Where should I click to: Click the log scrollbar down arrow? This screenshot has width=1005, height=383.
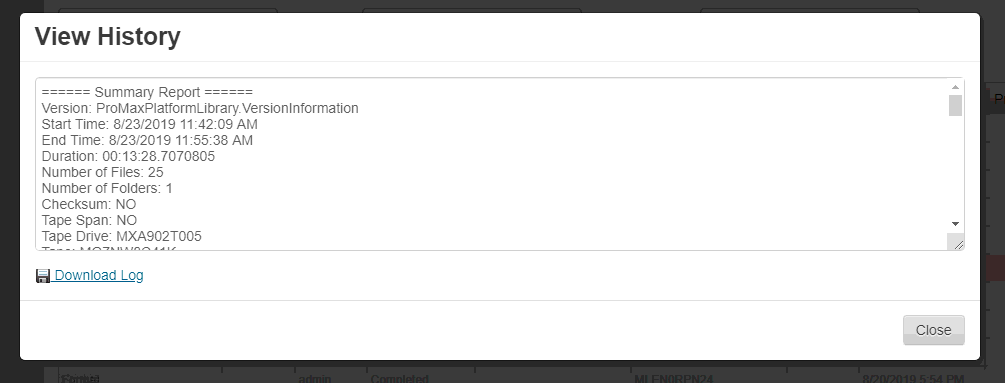click(x=955, y=224)
